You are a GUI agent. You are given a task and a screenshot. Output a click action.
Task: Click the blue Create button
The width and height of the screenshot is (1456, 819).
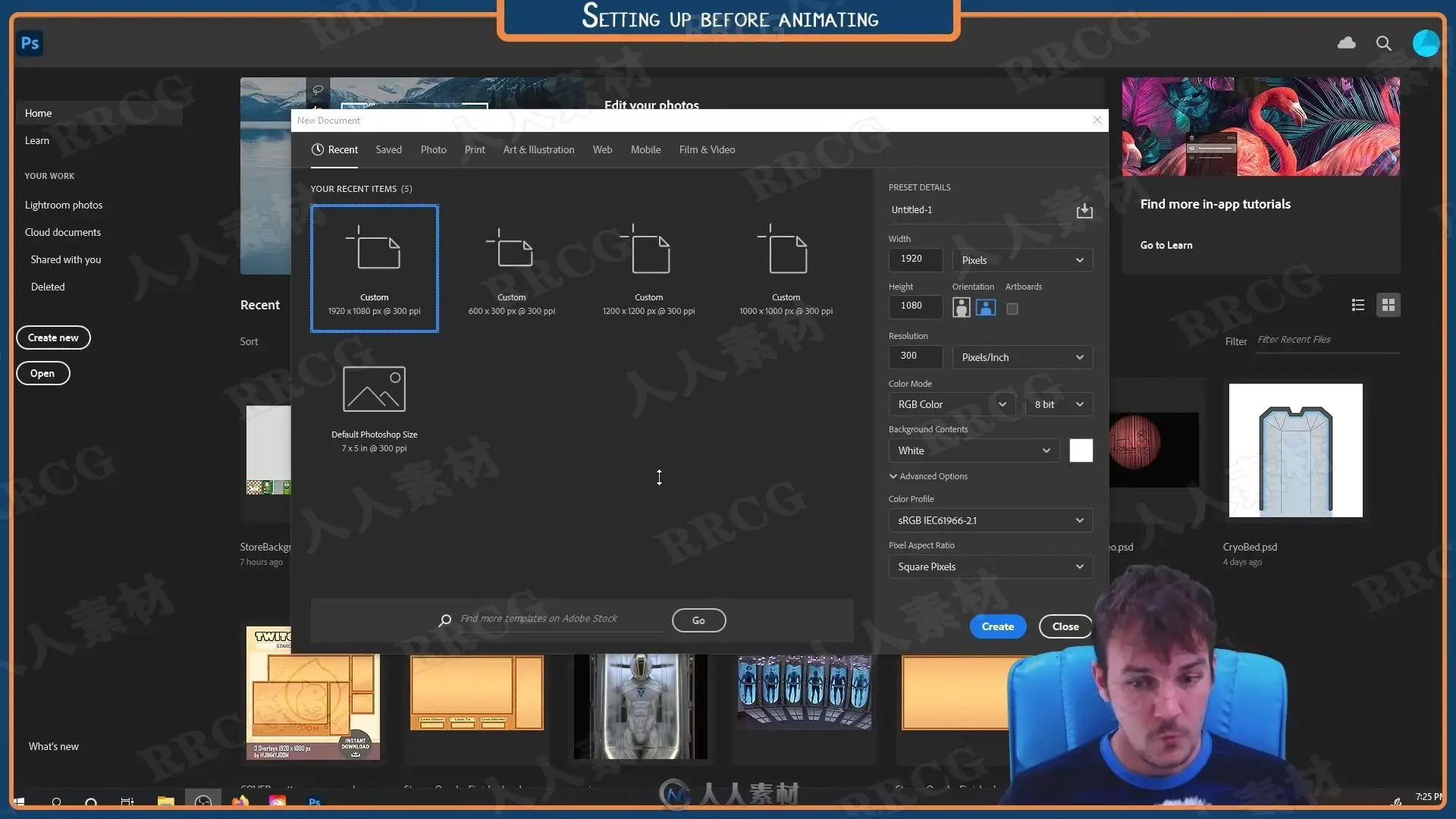tap(998, 626)
